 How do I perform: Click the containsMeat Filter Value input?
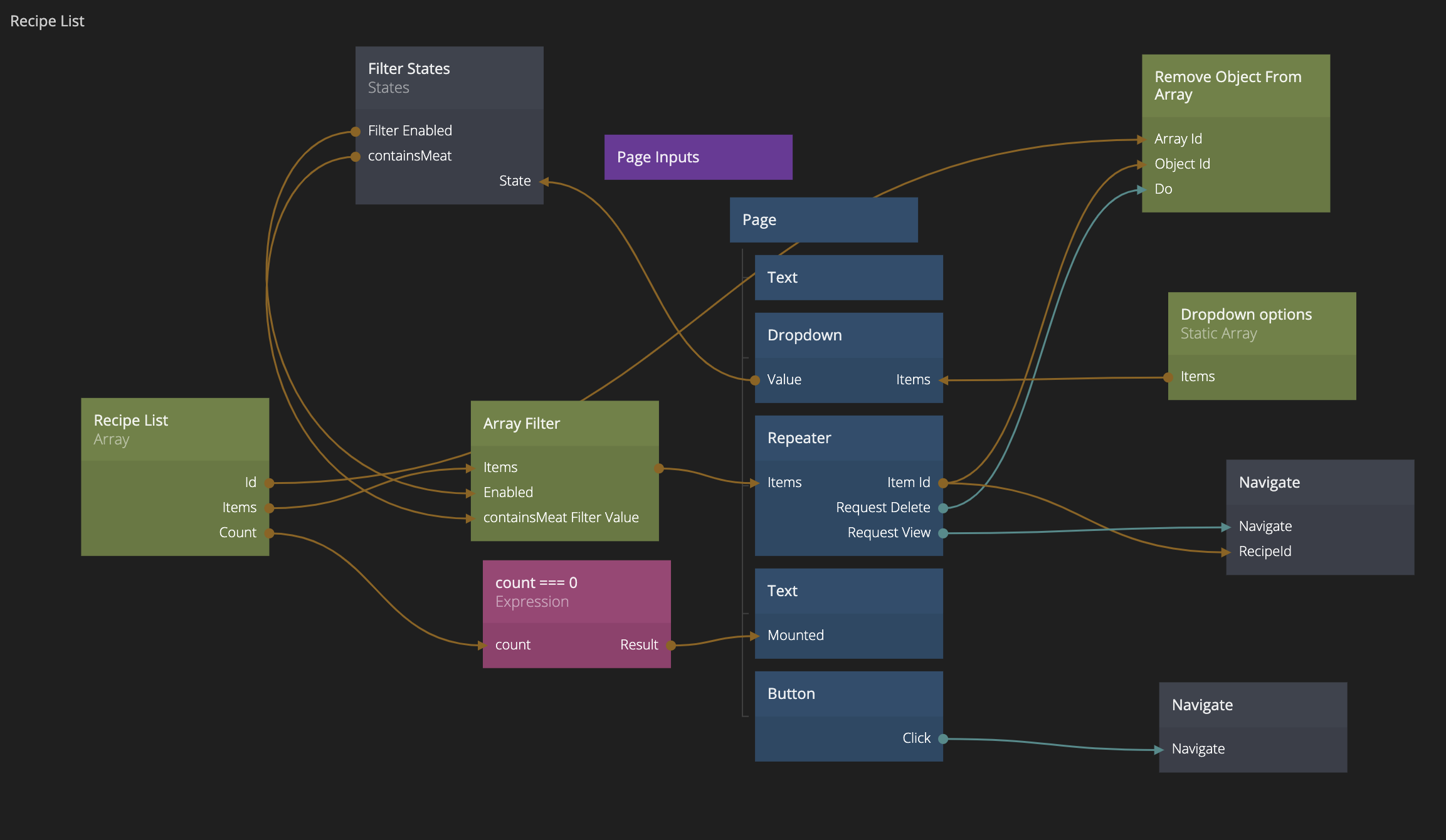tap(472, 518)
